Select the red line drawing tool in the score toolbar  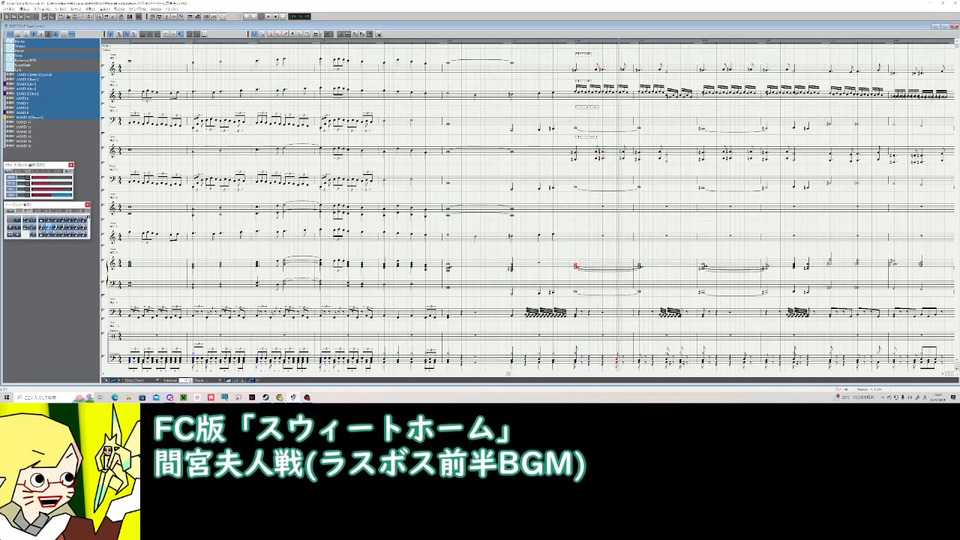pos(285,34)
